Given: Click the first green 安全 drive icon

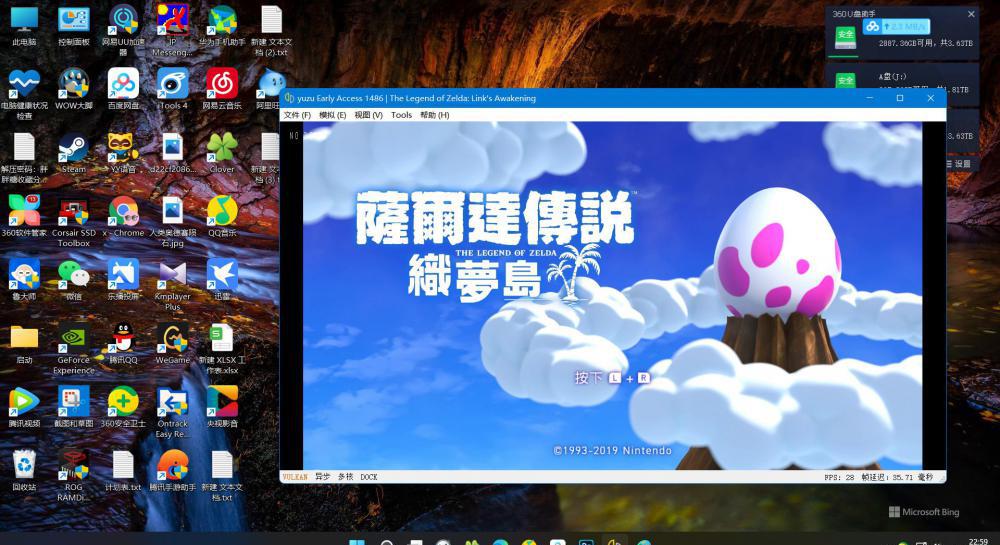Looking at the screenshot, I should coord(846,36).
